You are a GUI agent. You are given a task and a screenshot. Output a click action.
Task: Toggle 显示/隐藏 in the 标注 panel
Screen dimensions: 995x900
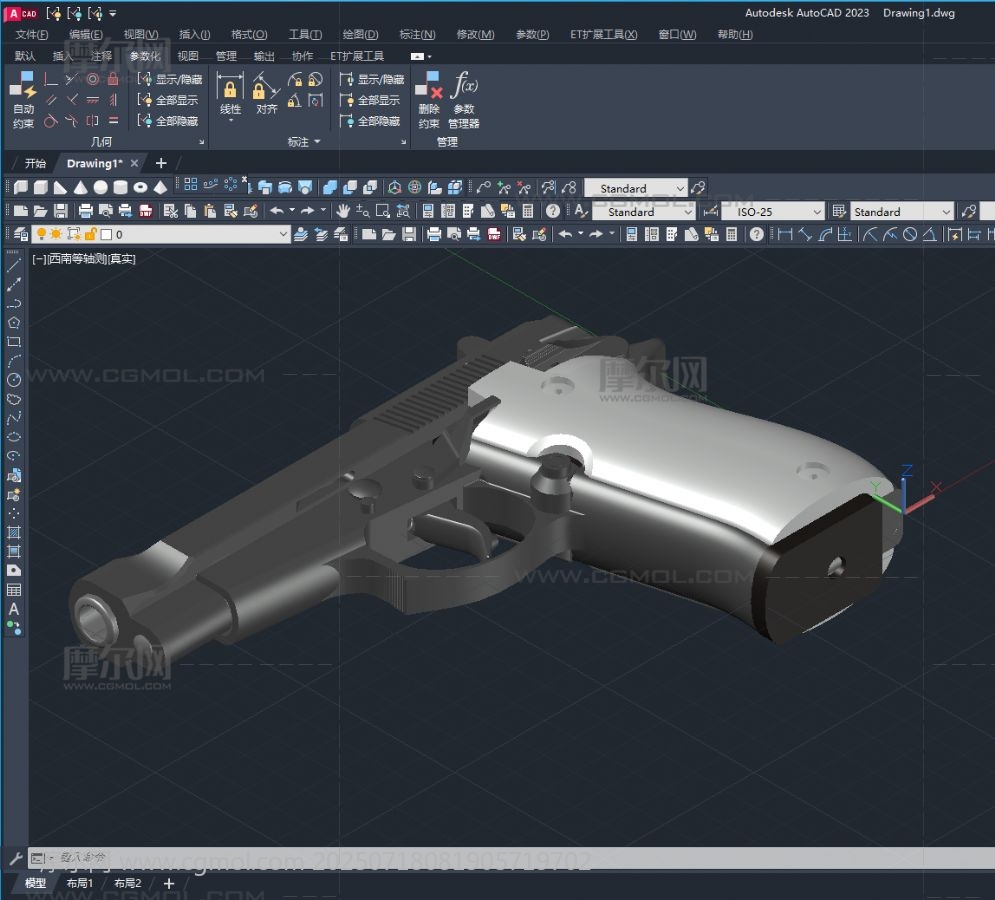click(371, 79)
